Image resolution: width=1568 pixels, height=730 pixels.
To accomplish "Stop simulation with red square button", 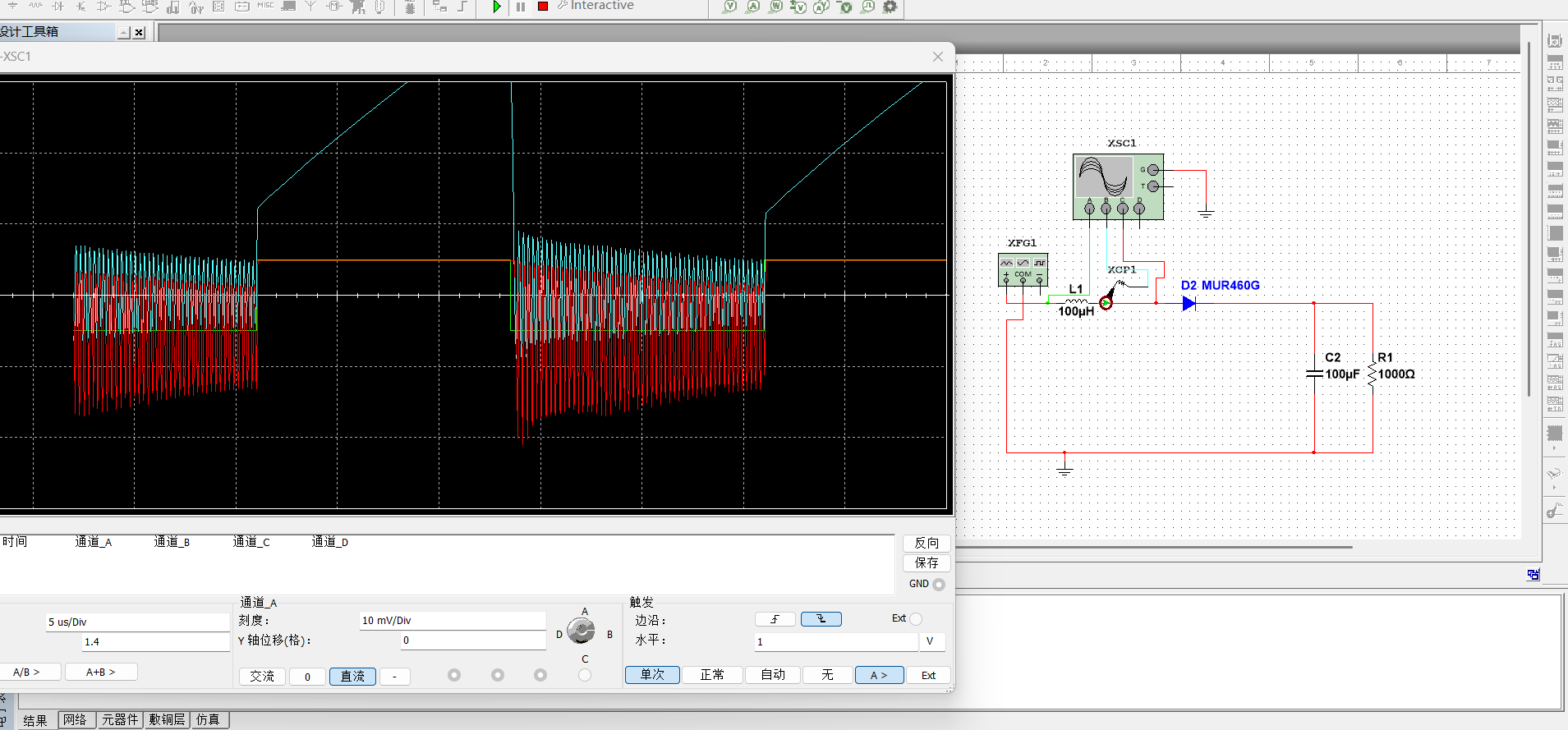I will pos(543,6).
